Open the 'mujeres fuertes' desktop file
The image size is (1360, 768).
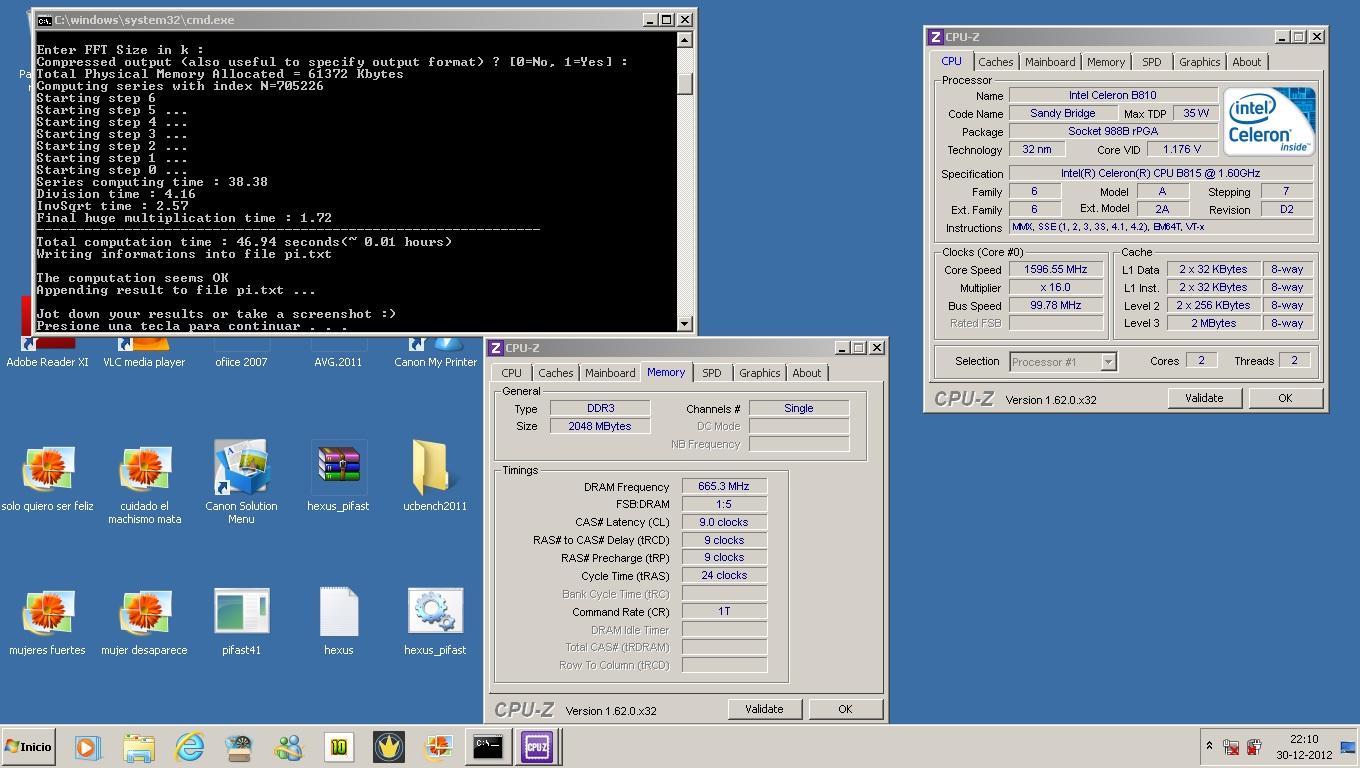coord(47,622)
